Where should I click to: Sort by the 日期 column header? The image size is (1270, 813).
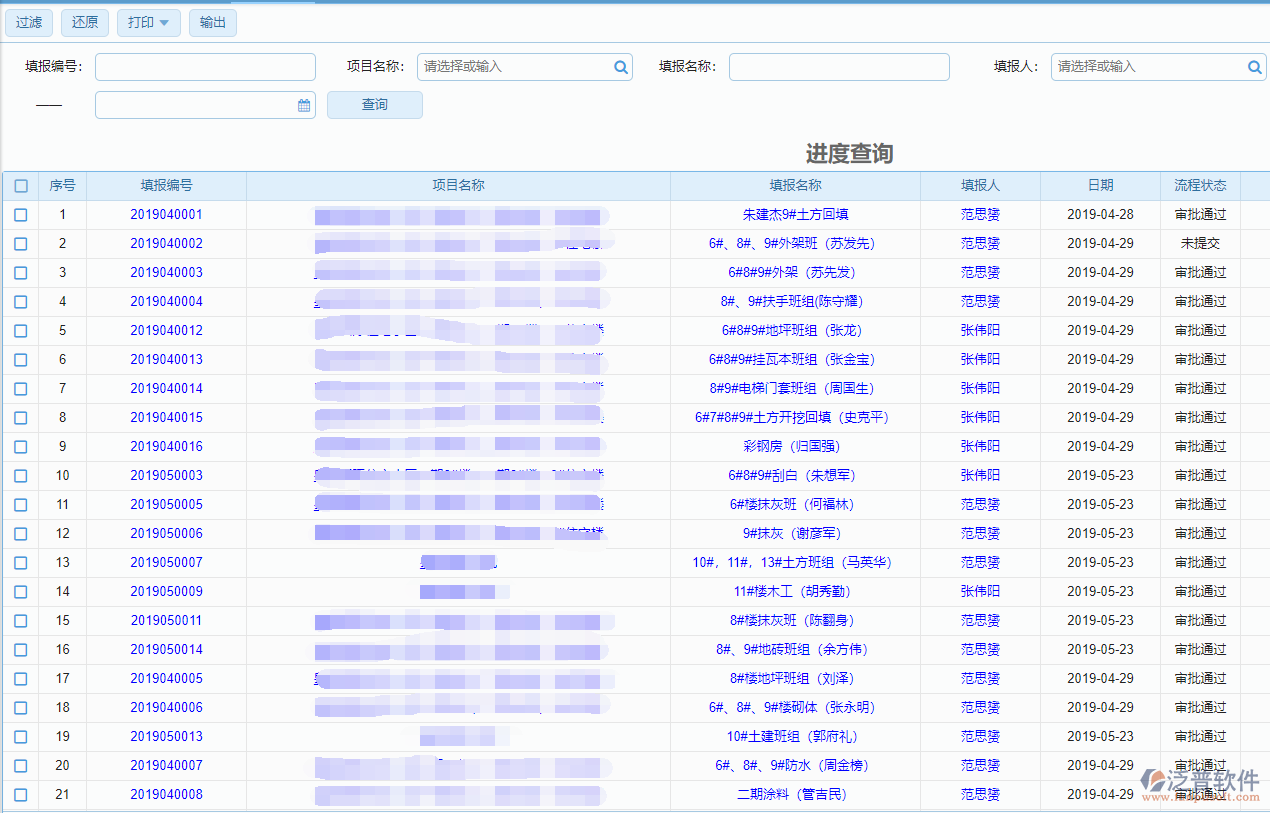click(x=1100, y=186)
